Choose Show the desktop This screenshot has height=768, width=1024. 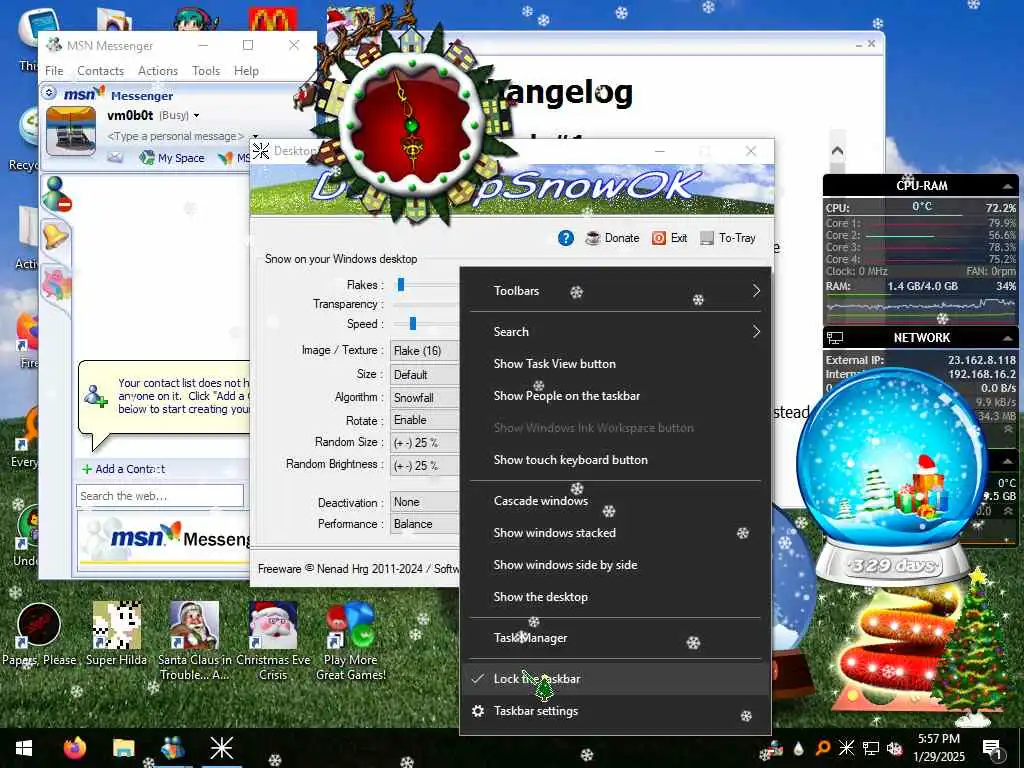pyautogui.click(x=615, y=597)
